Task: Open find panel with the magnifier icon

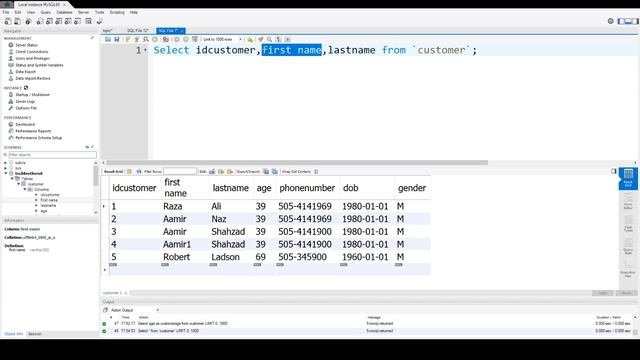Action: point(269,40)
